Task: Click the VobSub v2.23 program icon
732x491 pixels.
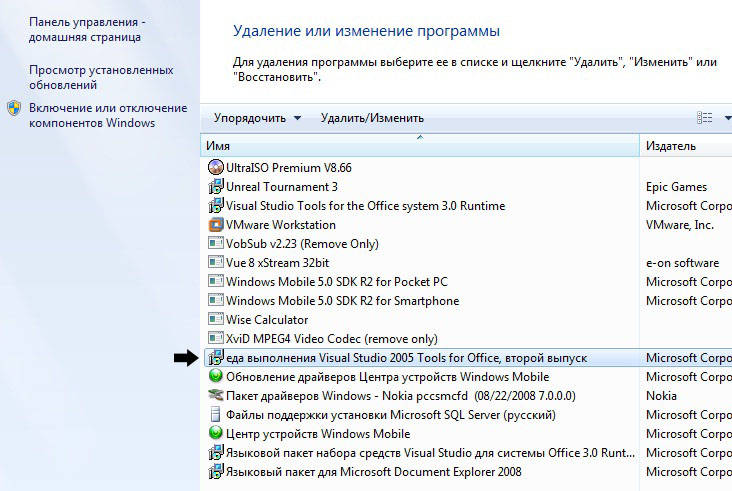Action: (x=216, y=243)
